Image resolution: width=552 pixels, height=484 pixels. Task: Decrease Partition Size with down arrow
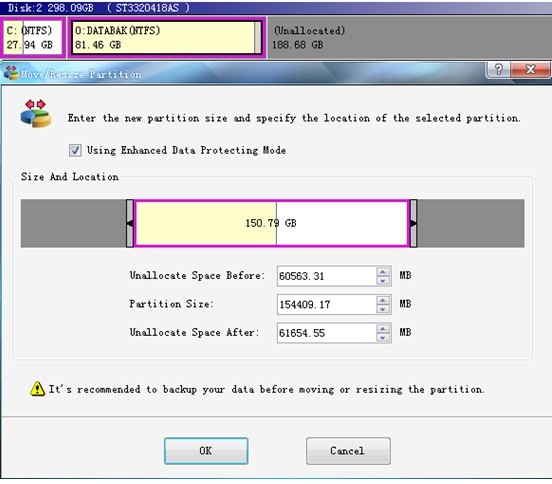coord(383,309)
